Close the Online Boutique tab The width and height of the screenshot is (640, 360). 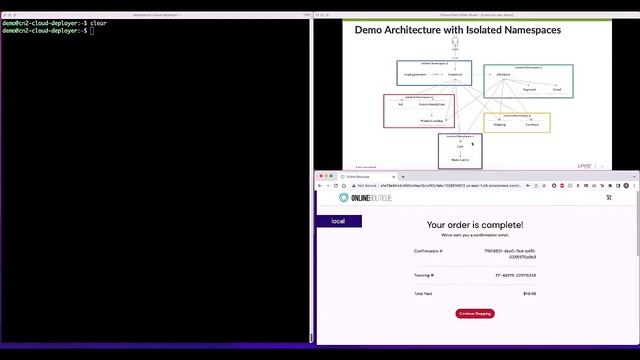[x=393, y=177]
